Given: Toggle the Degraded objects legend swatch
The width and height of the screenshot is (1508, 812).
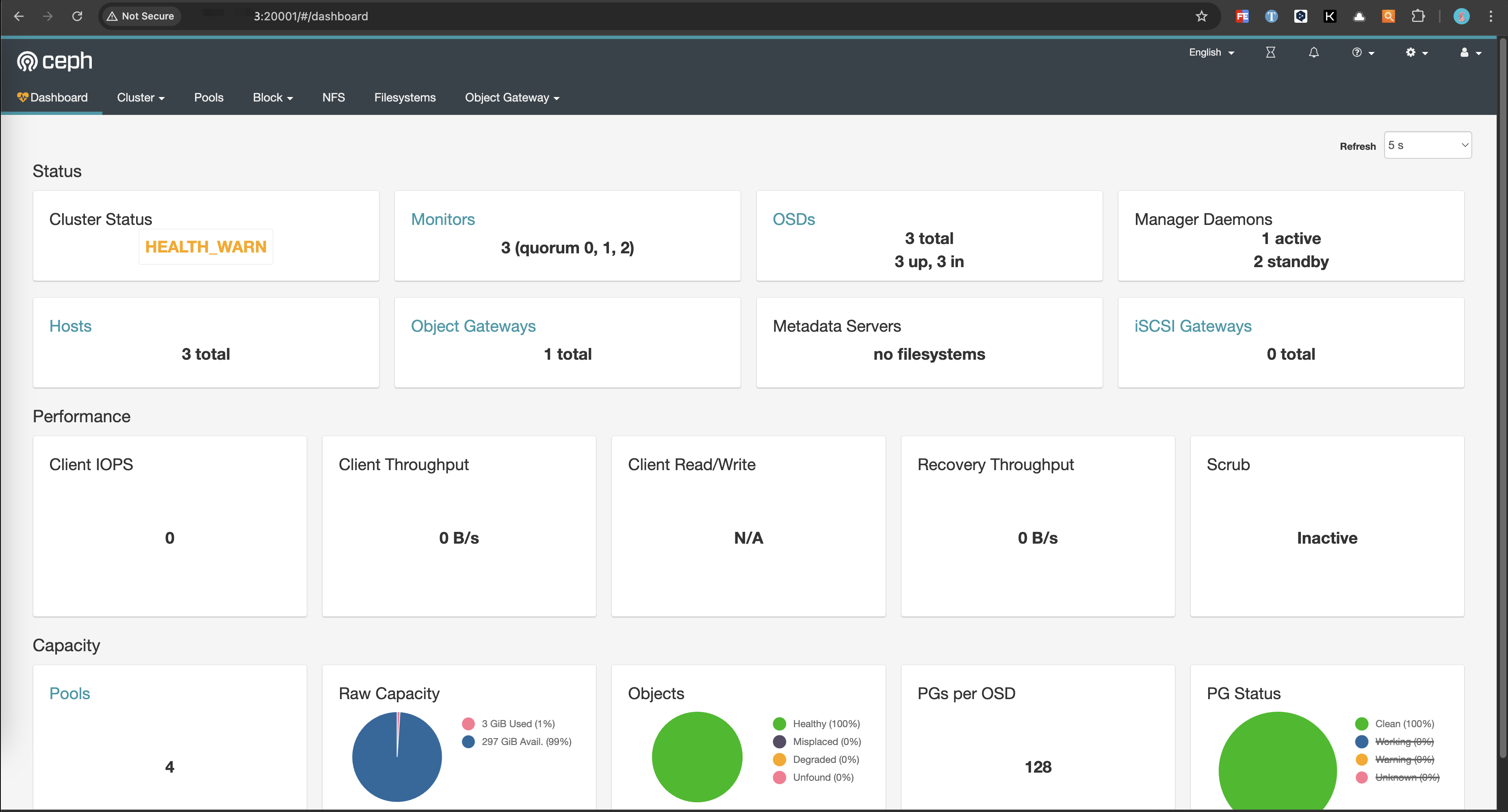Looking at the screenshot, I should click(779, 759).
